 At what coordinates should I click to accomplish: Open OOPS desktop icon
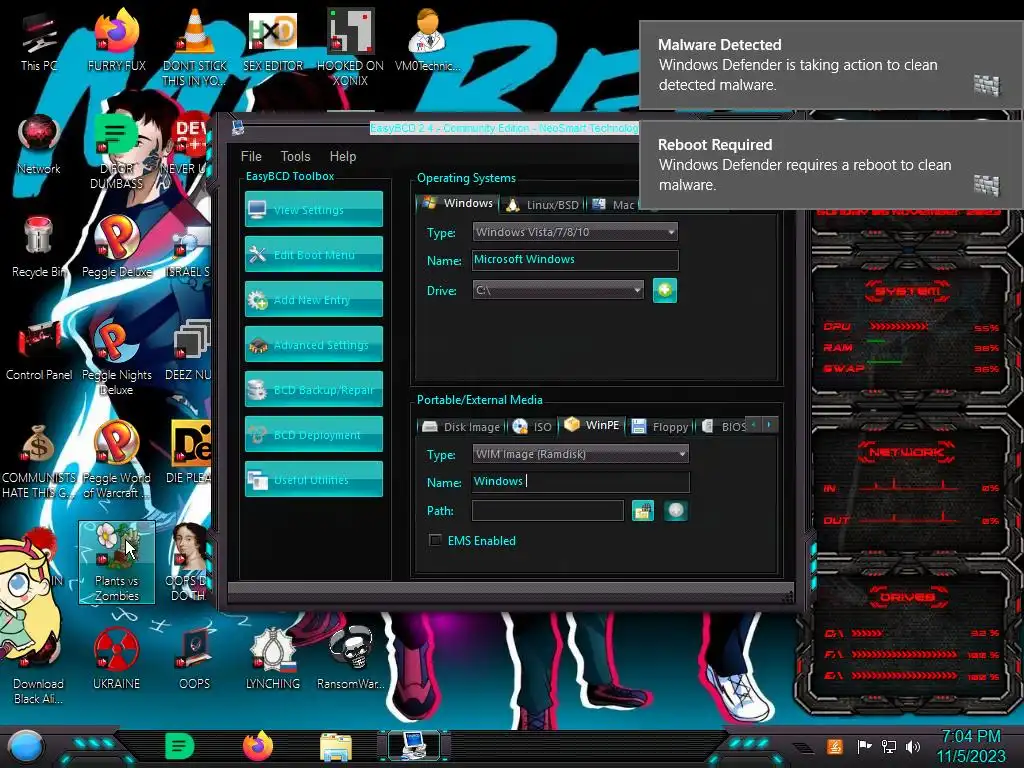[x=195, y=659]
